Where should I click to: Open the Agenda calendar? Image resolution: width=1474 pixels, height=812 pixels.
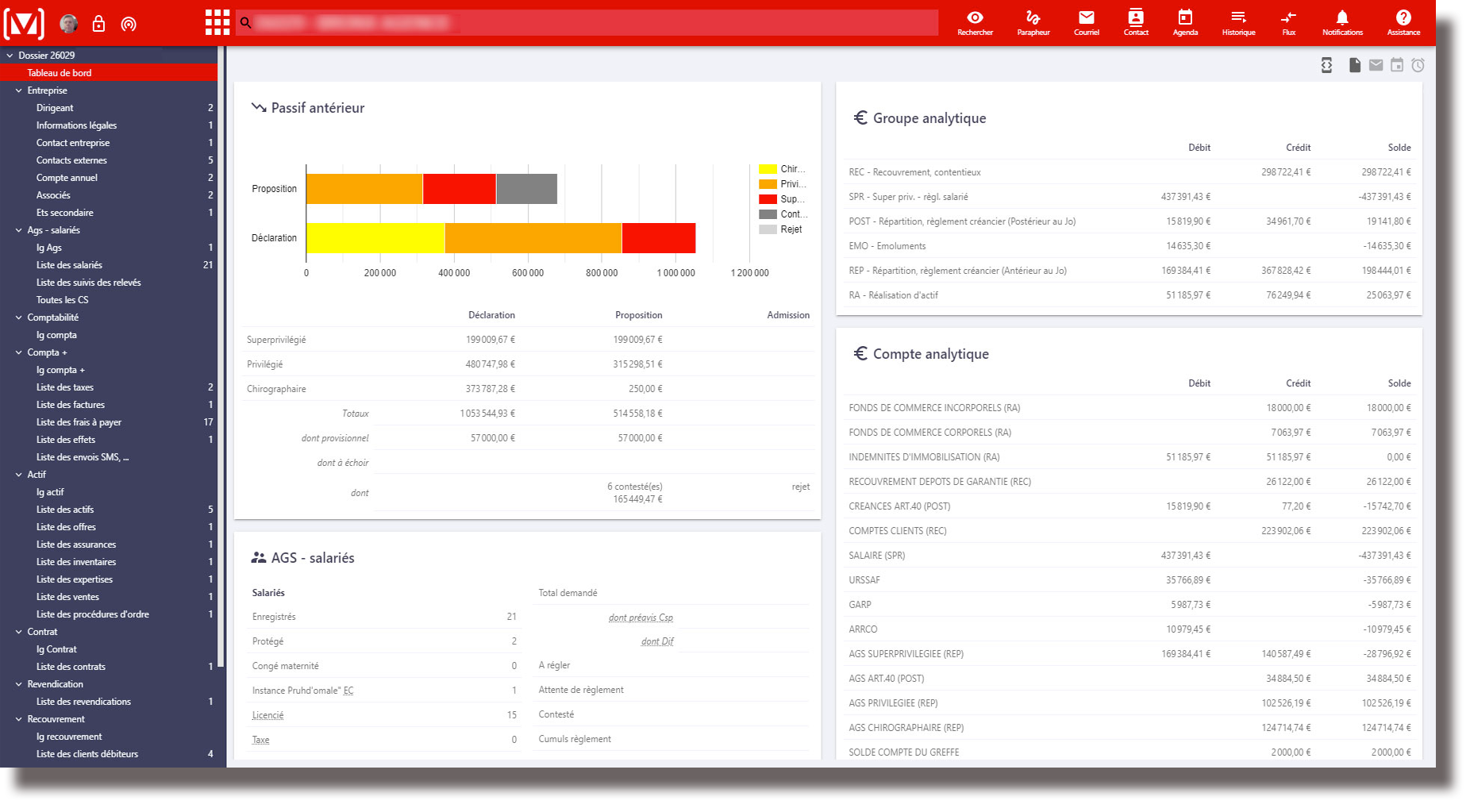(1184, 22)
